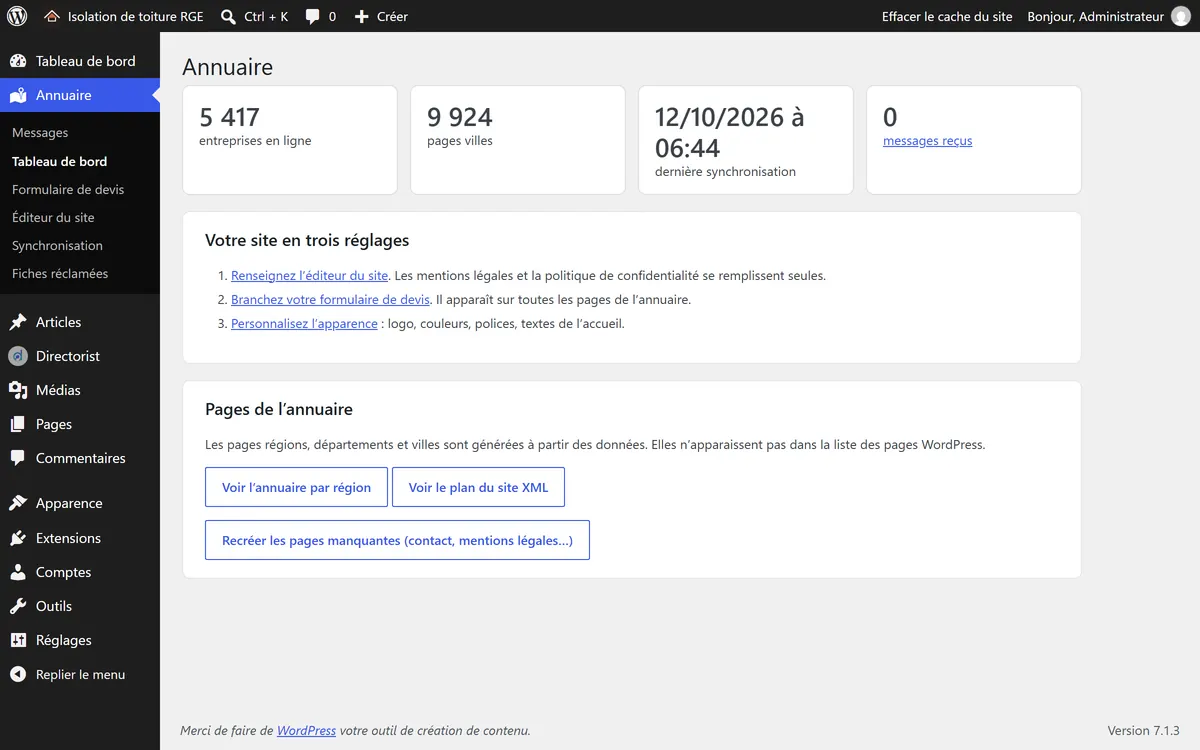Click the Apparence paintbrush icon
The width and height of the screenshot is (1200, 750).
[18, 503]
